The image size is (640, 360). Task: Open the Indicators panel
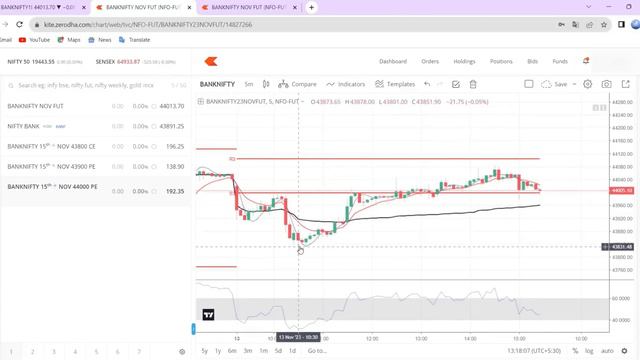click(x=346, y=84)
